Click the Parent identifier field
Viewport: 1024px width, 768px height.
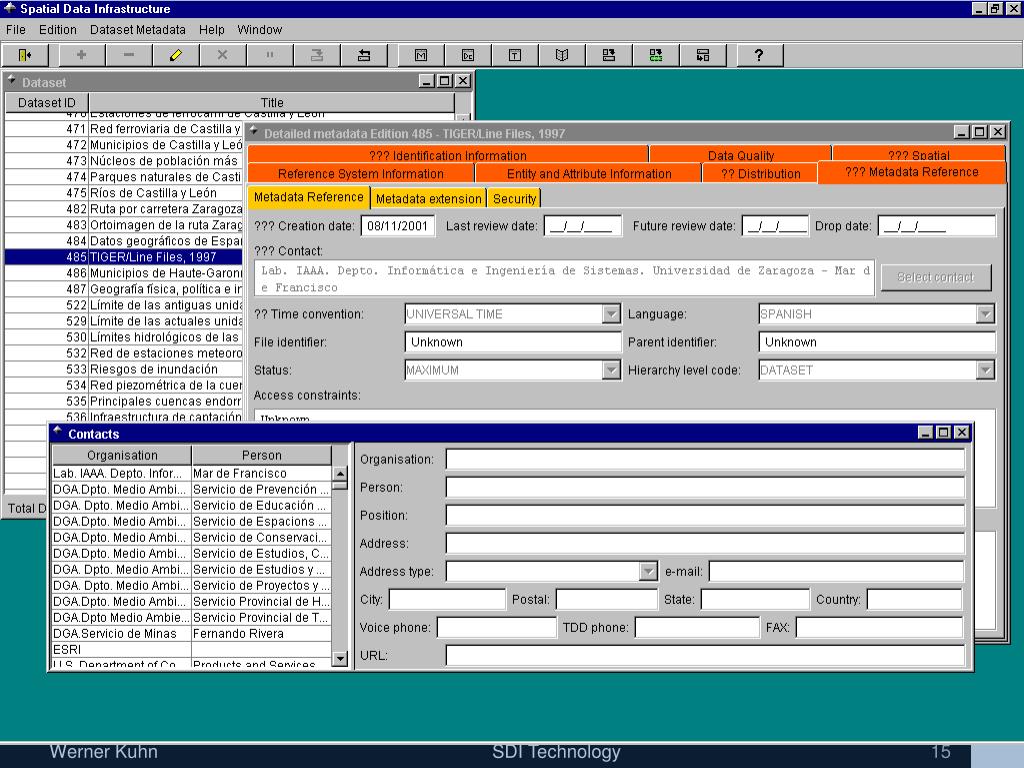(x=877, y=342)
